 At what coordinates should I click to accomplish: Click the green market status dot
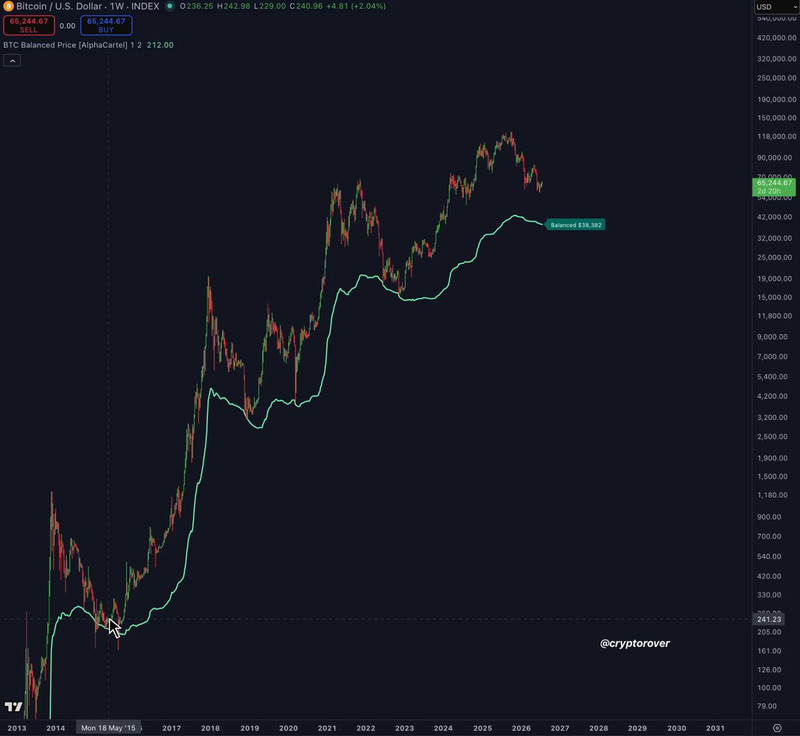[169, 6]
